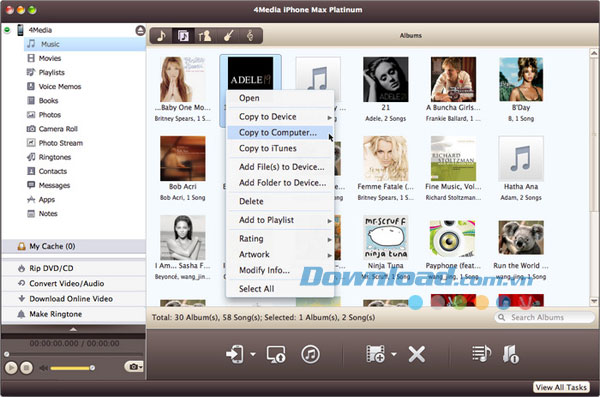
Task: Switch to the Songs view icon
Action: click(x=161, y=36)
